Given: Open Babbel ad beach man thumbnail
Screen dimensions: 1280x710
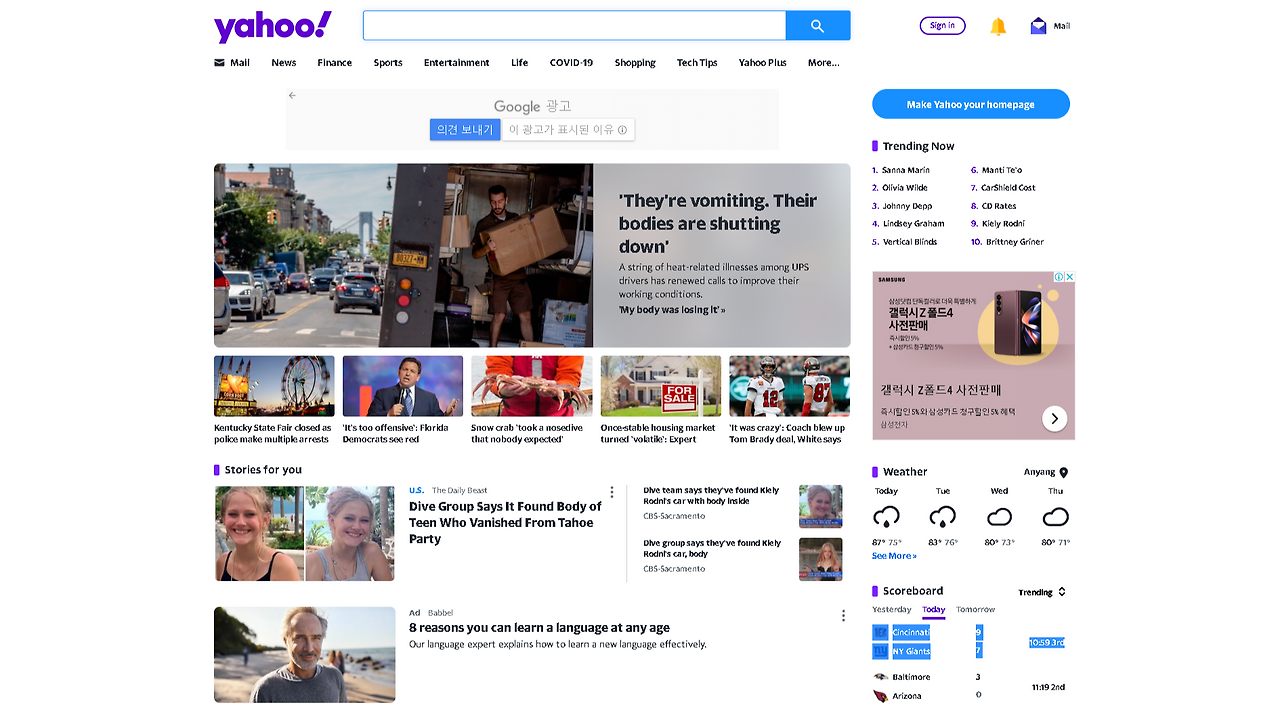Looking at the screenshot, I should tap(305, 655).
